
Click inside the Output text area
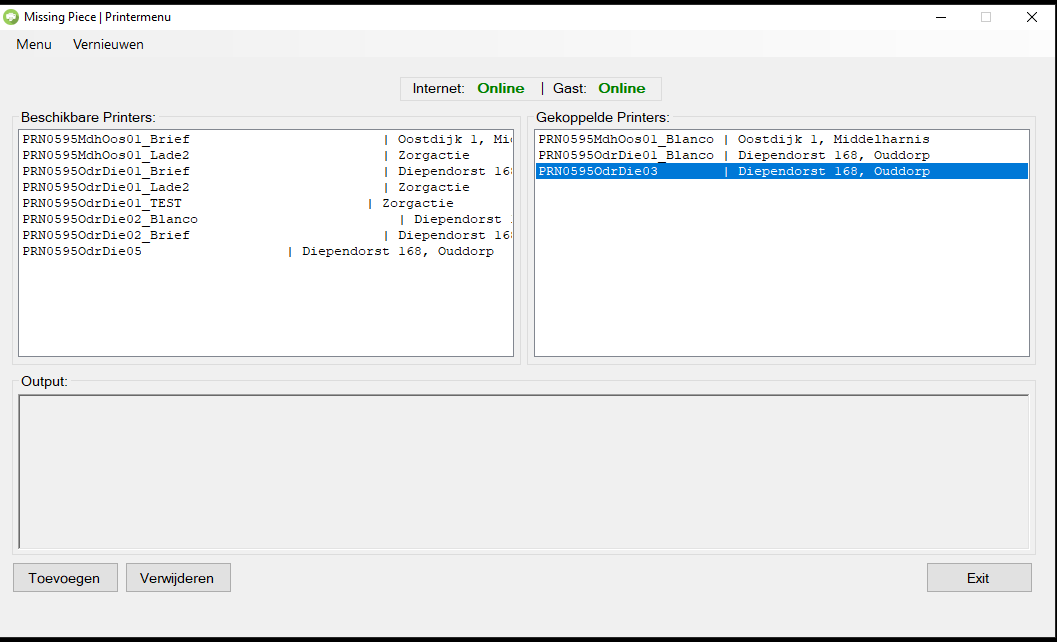523,472
